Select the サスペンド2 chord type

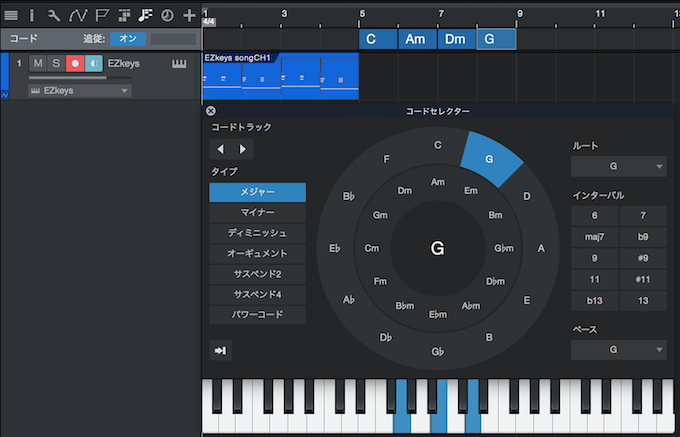(258, 274)
